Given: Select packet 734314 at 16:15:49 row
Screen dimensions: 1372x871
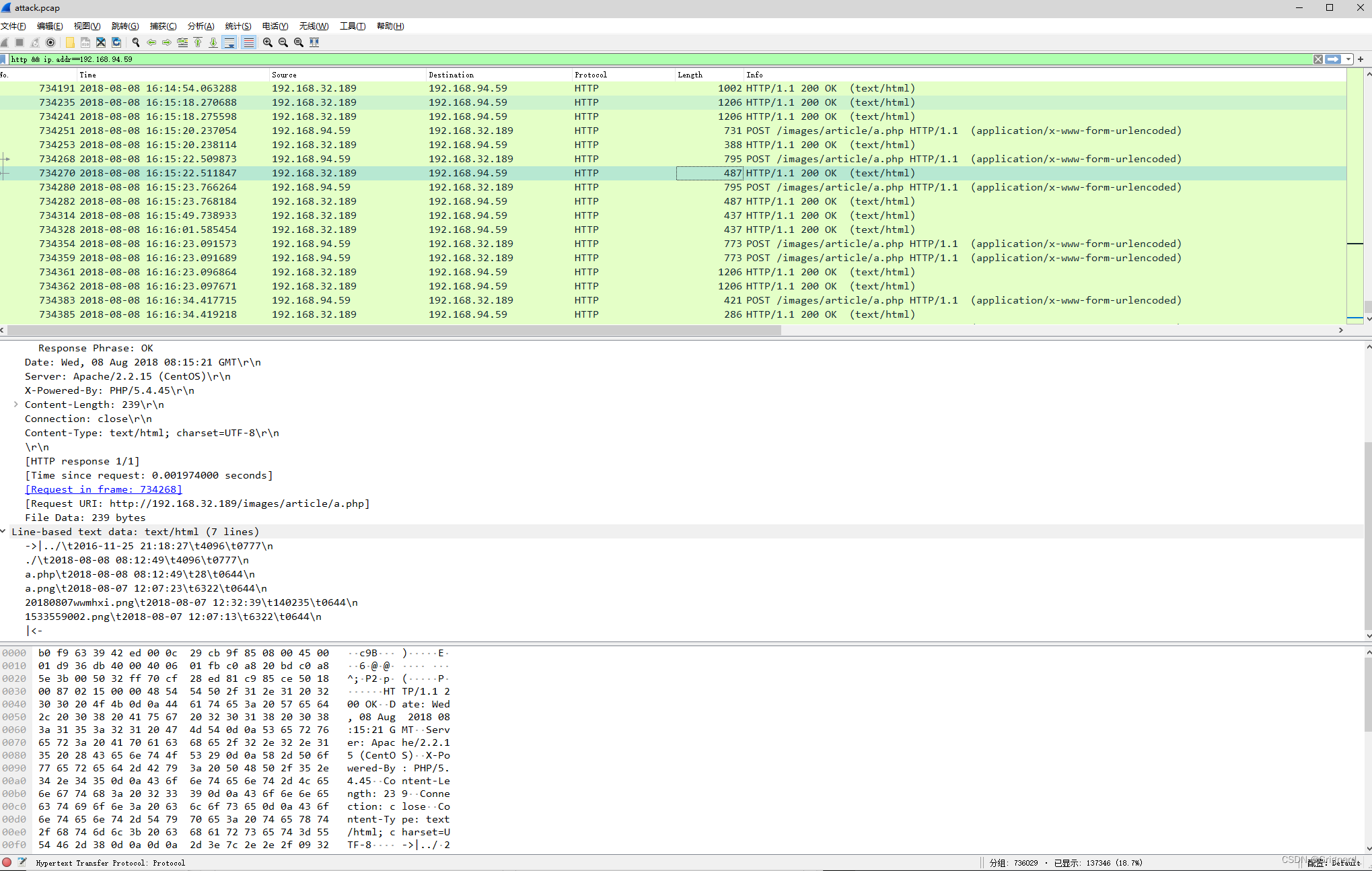Looking at the screenshot, I should (673, 215).
